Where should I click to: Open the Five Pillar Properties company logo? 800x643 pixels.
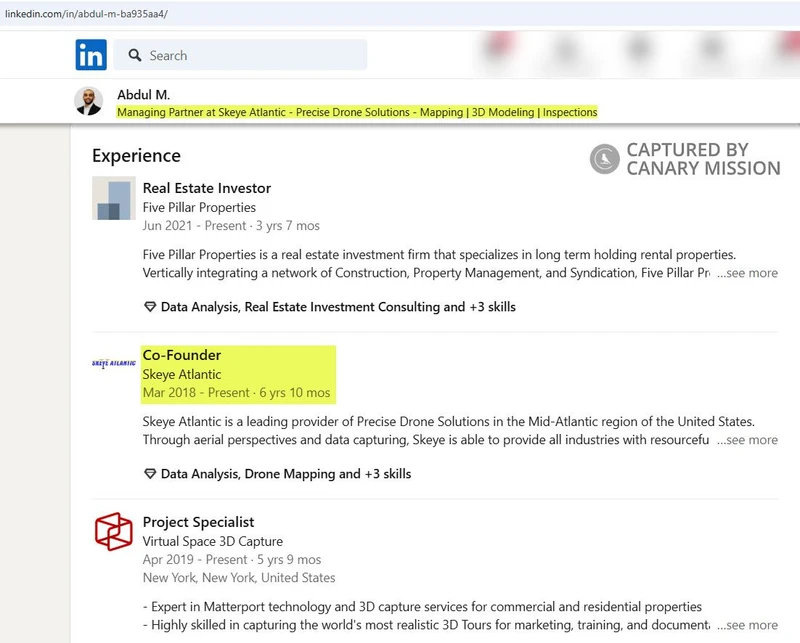point(113,199)
